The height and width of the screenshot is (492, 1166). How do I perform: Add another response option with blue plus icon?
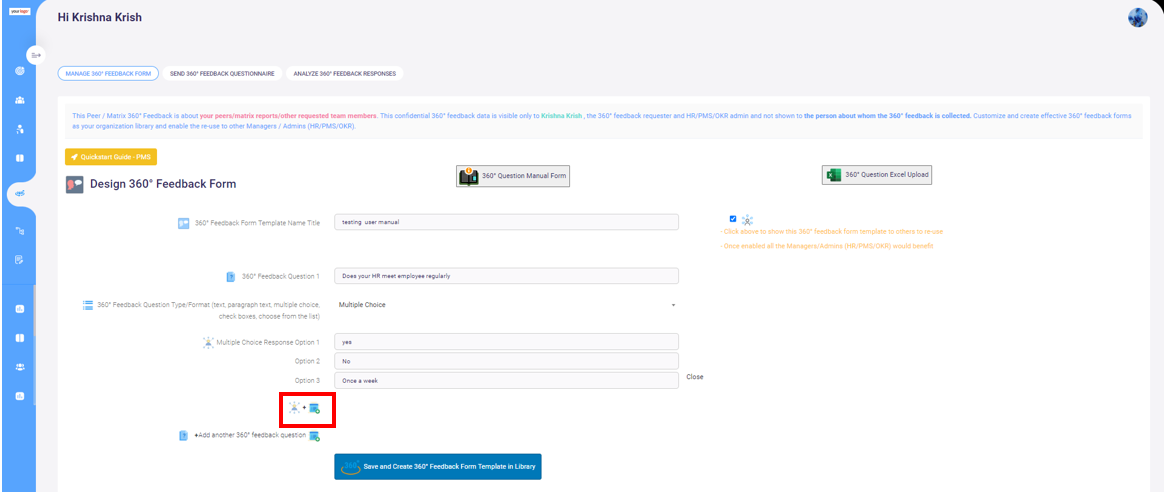(x=315, y=408)
